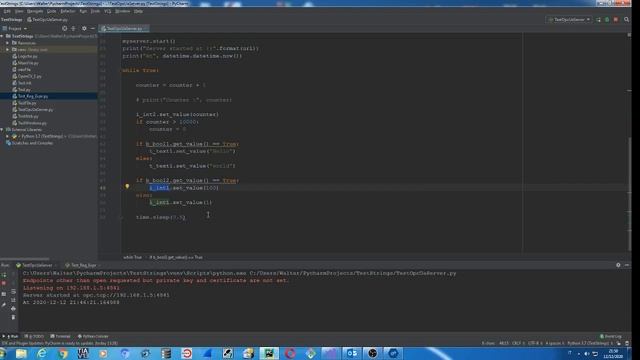The height and width of the screenshot is (360, 640).
Task: Switch to PyCharm via its taskbar icon
Action: 269,353
